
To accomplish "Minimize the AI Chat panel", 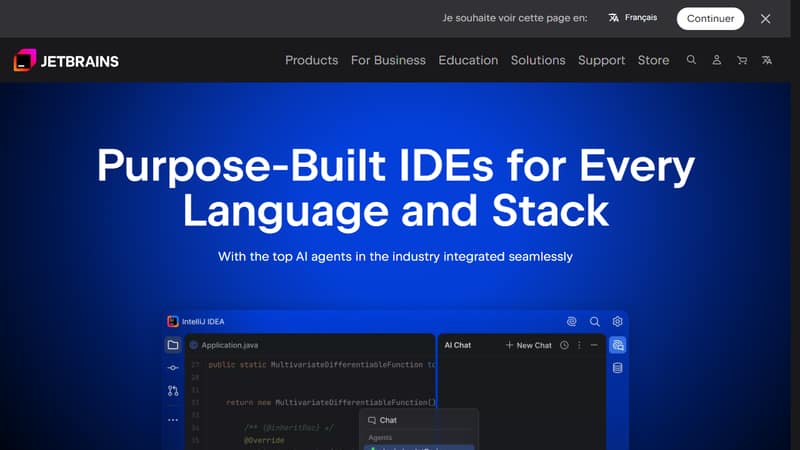I will click(x=594, y=345).
